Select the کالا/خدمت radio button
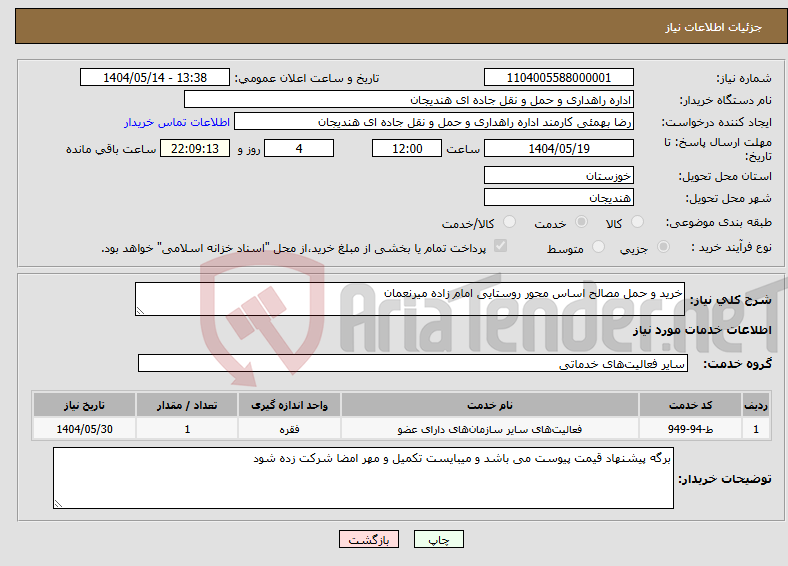Image resolution: width=788 pixels, height=566 pixels. click(x=509, y=222)
